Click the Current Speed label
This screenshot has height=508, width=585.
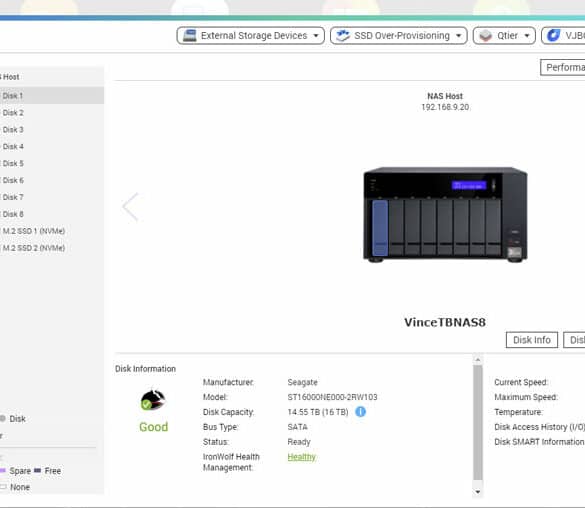521,382
